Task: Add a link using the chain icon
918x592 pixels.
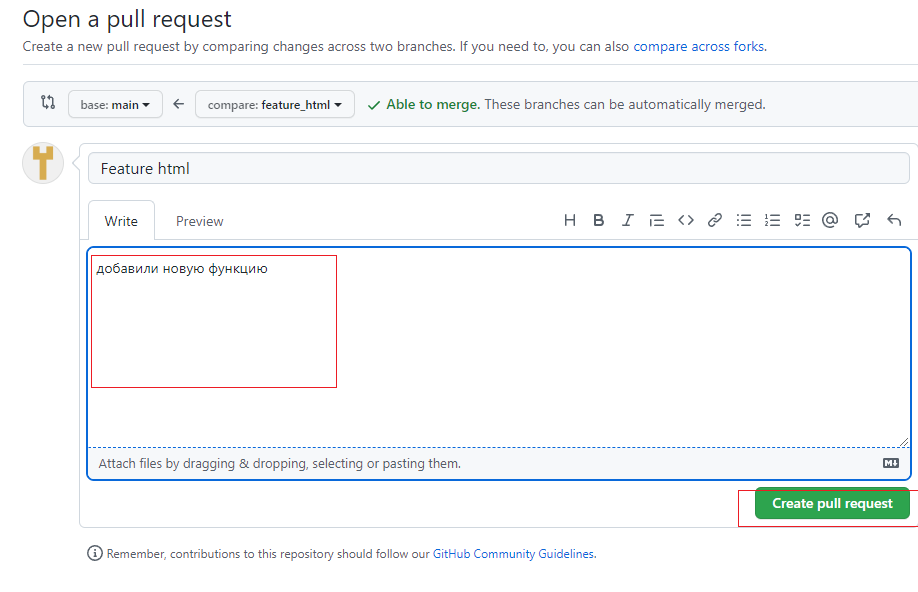Action: click(x=714, y=220)
